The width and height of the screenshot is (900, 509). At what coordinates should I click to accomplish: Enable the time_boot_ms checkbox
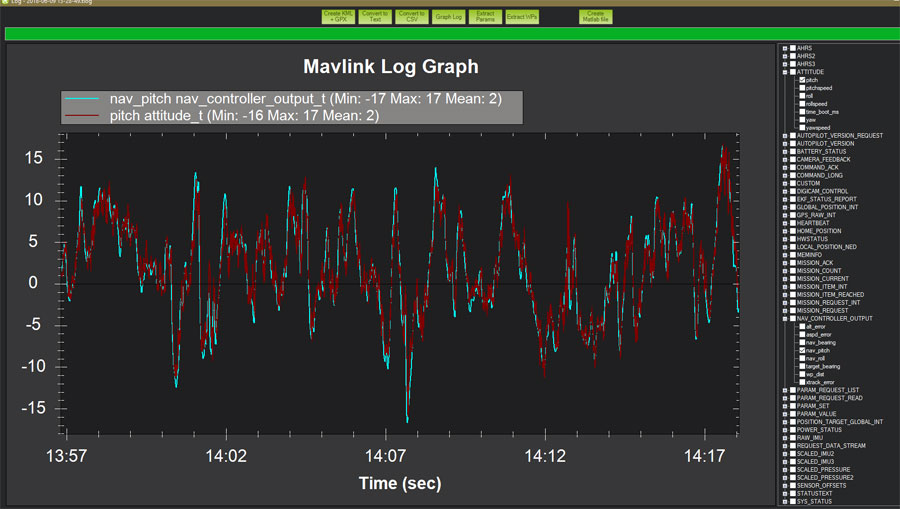point(802,112)
